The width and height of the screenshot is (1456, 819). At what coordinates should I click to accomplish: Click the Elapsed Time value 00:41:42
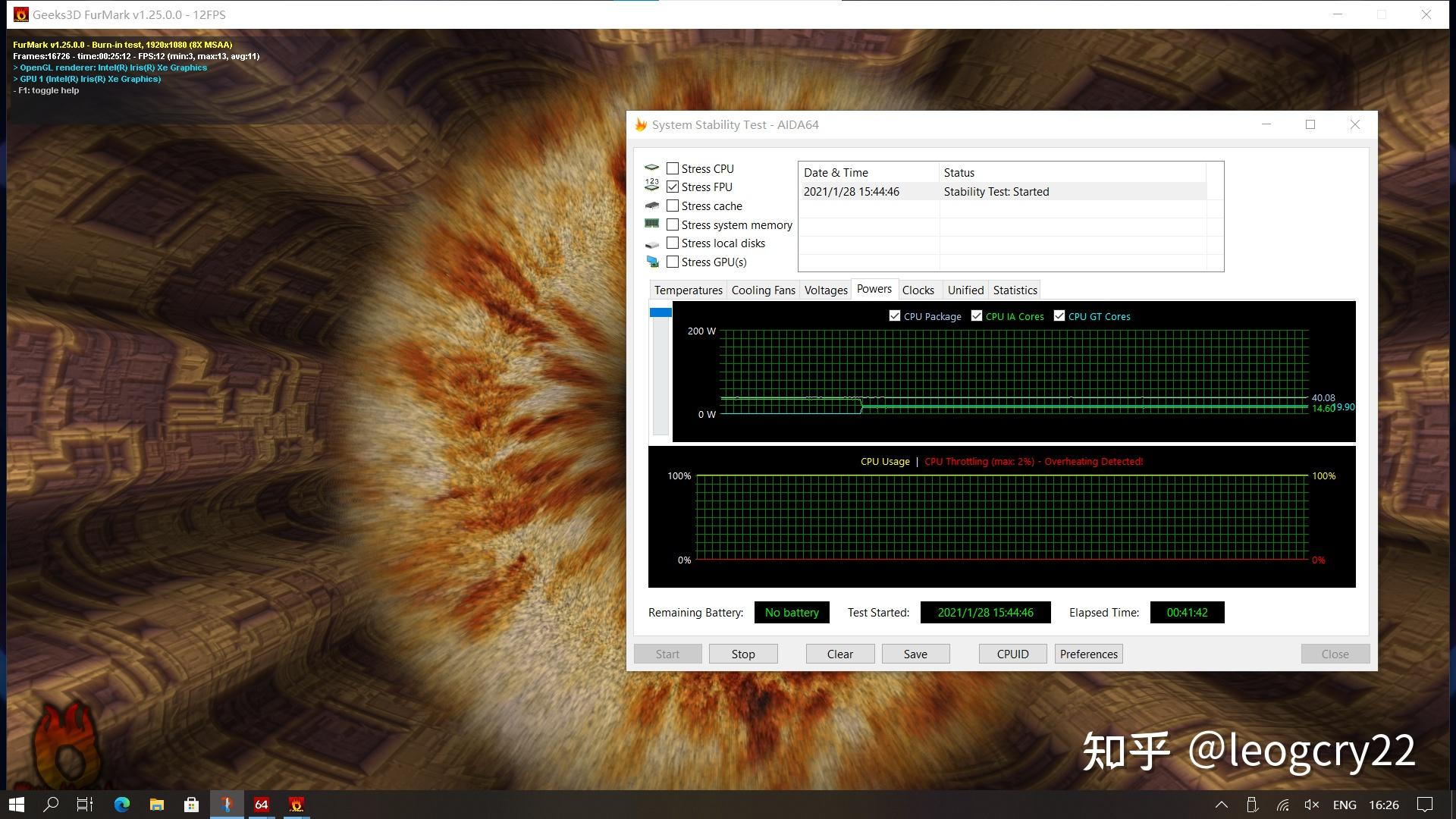(1187, 612)
